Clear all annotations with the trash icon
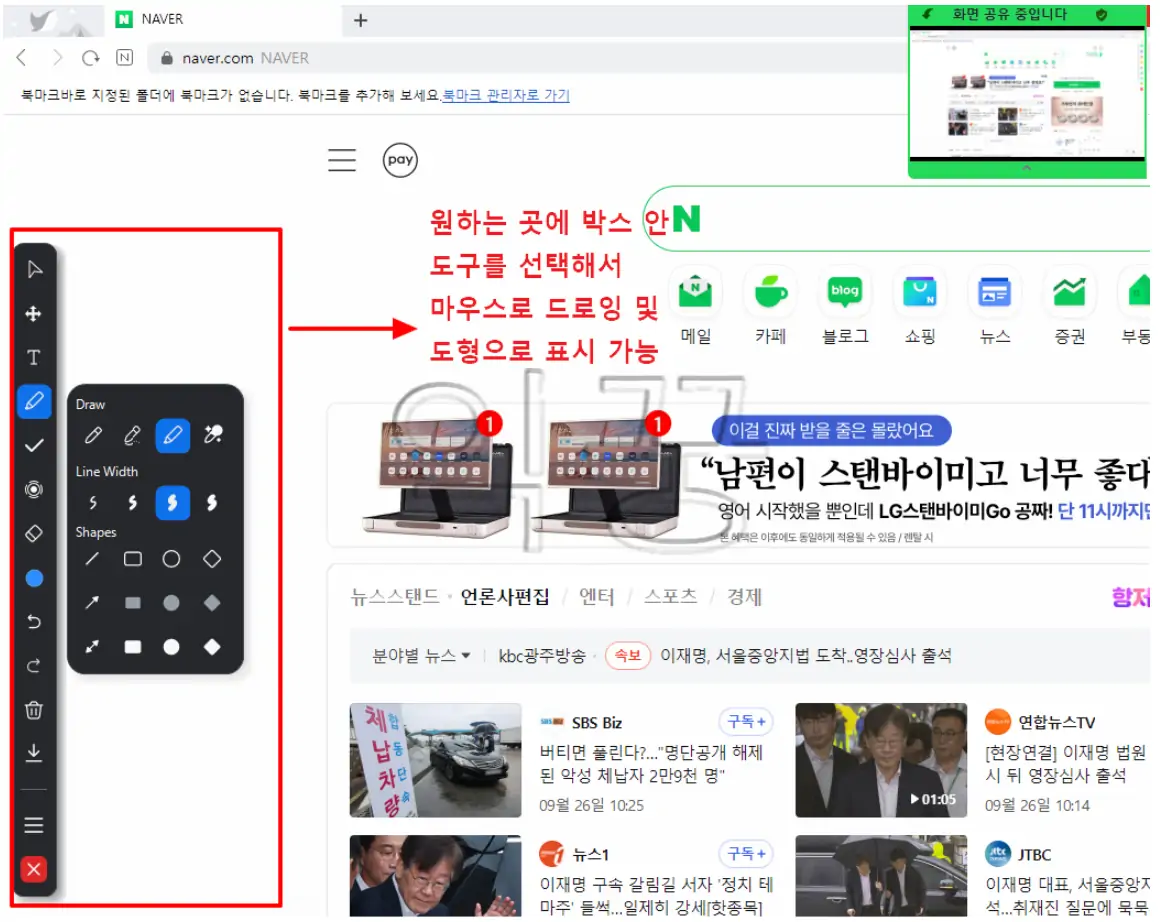Viewport: 1160px width, 922px height. click(35, 709)
